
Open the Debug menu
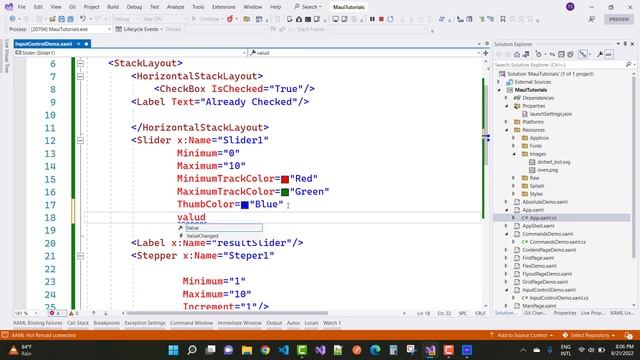pos(134,7)
